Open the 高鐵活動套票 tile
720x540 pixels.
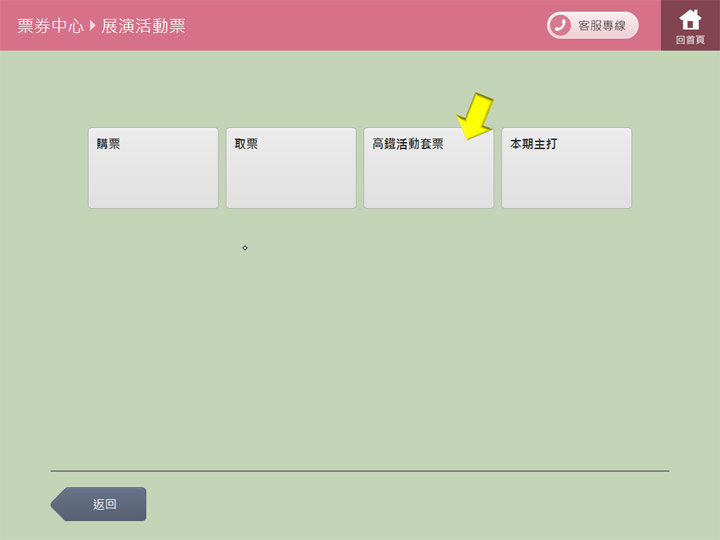pos(429,168)
